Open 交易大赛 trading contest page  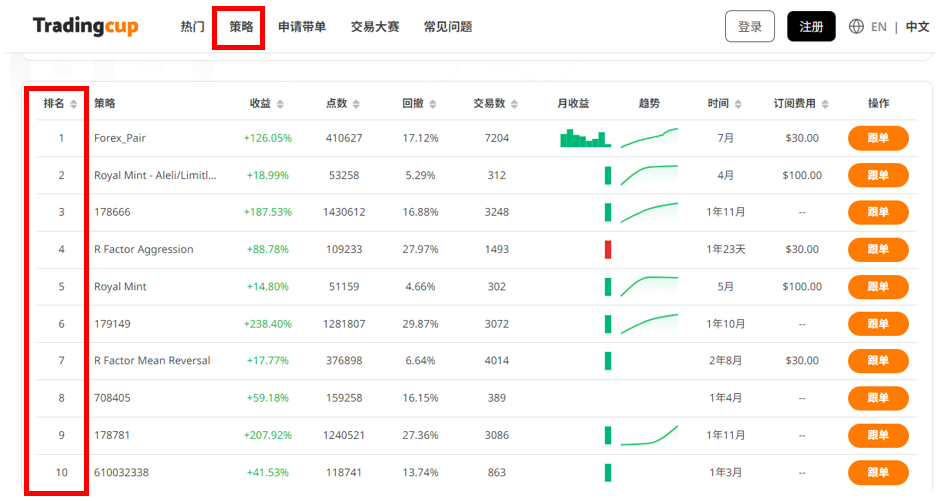[375, 27]
